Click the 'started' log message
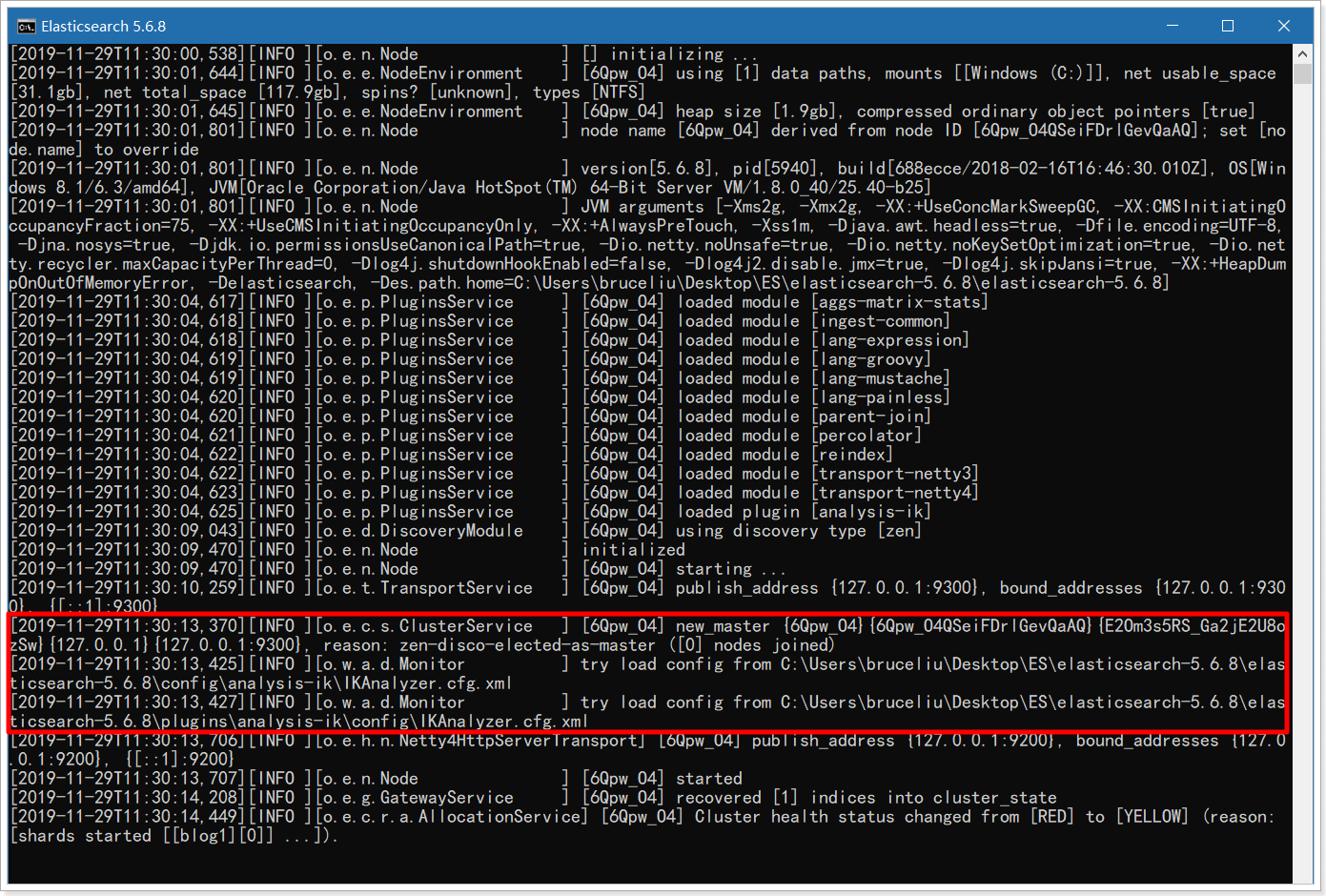This screenshot has height=896, width=1326. (x=709, y=779)
